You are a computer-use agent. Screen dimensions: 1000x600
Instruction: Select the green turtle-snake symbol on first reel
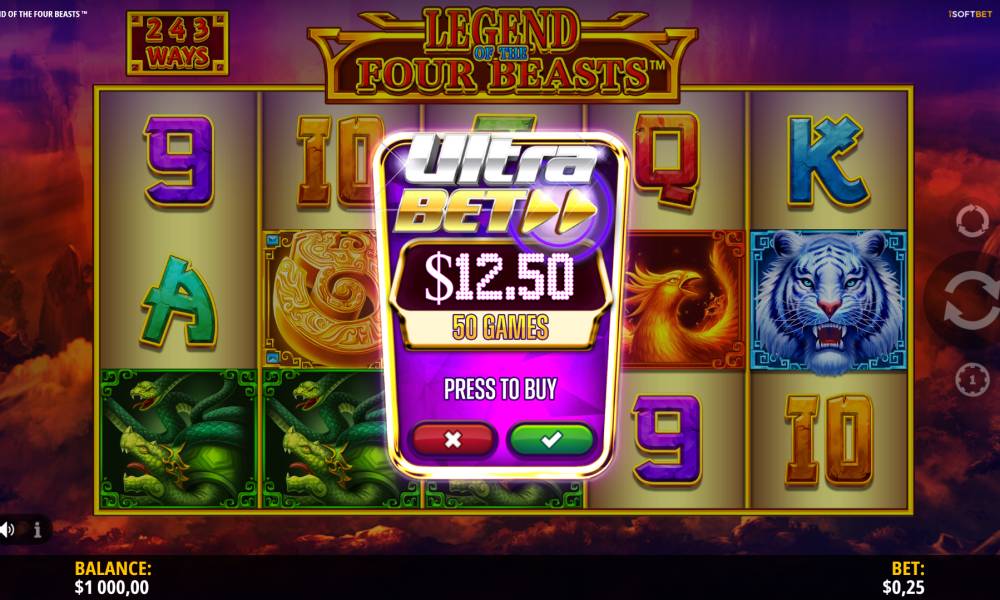coord(178,439)
